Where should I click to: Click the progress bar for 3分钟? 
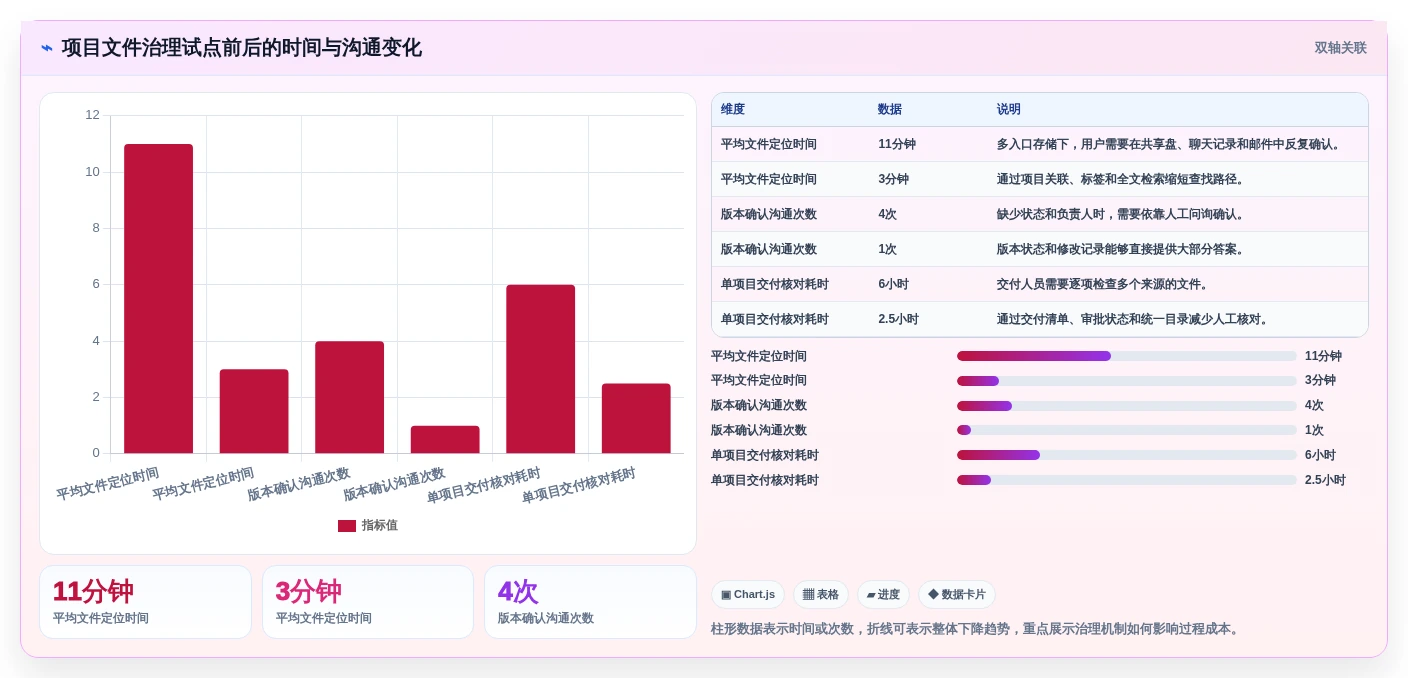tap(1127, 381)
